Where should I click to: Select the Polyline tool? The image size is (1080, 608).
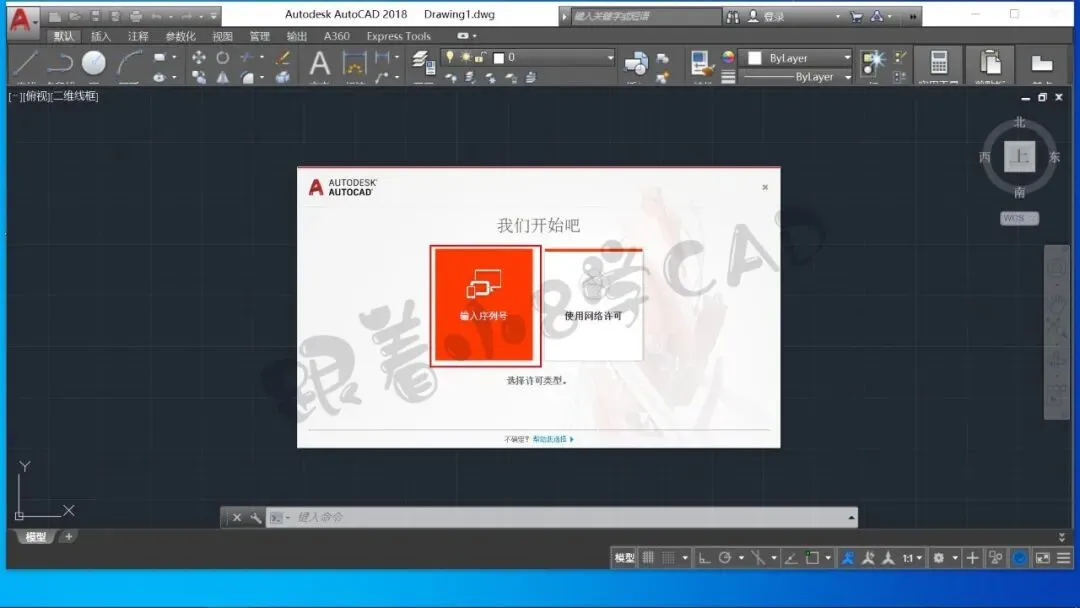pyautogui.click(x=61, y=63)
